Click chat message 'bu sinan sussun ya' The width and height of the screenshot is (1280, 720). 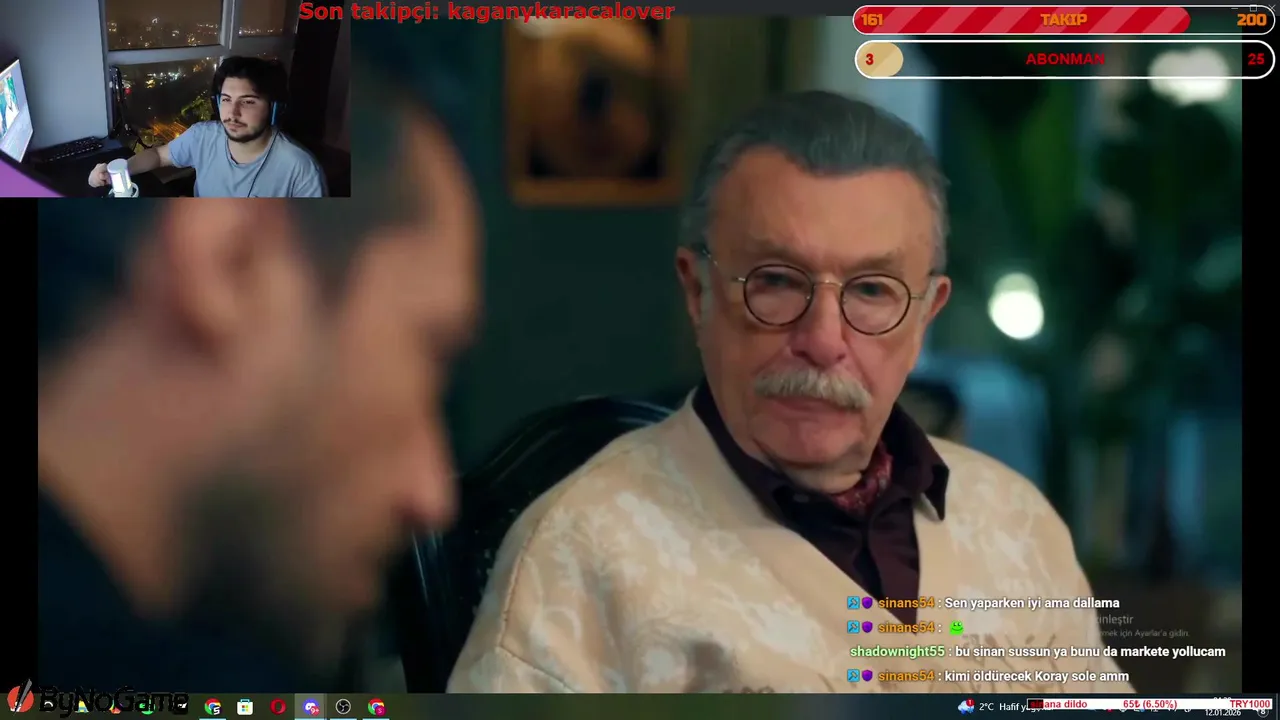[x=1090, y=651]
